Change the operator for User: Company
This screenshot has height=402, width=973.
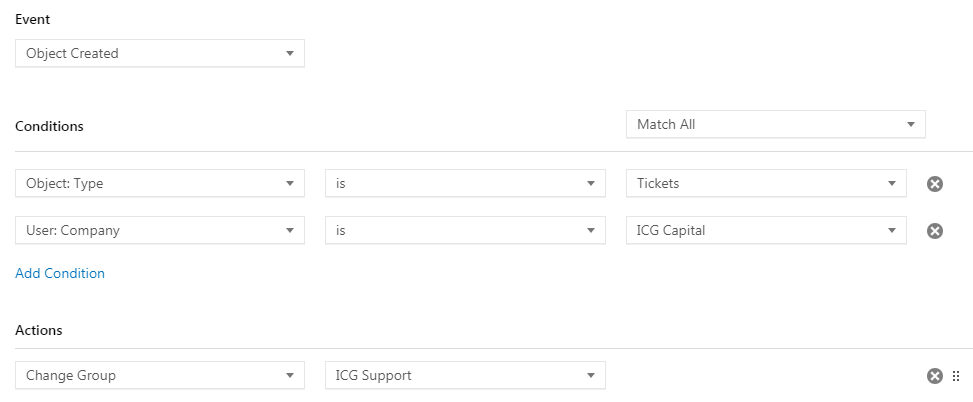[x=465, y=230]
